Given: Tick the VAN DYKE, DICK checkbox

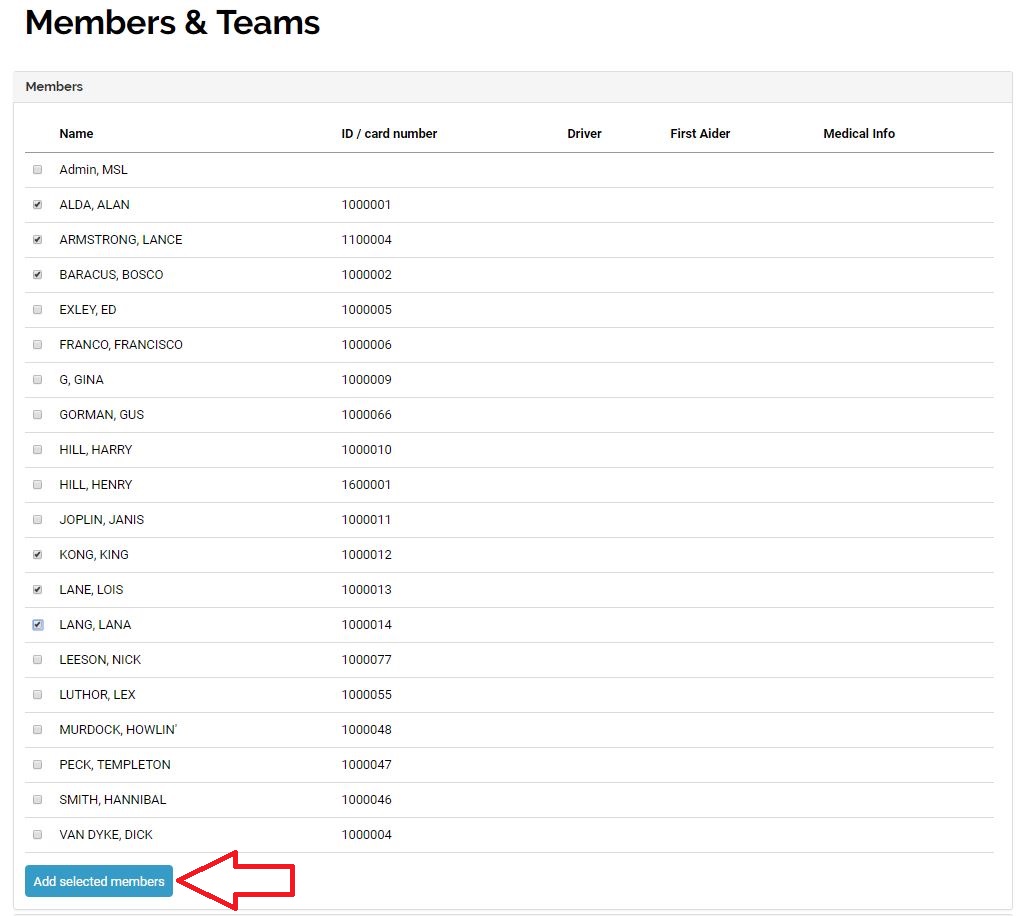Looking at the screenshot, I should click(38, 836).
